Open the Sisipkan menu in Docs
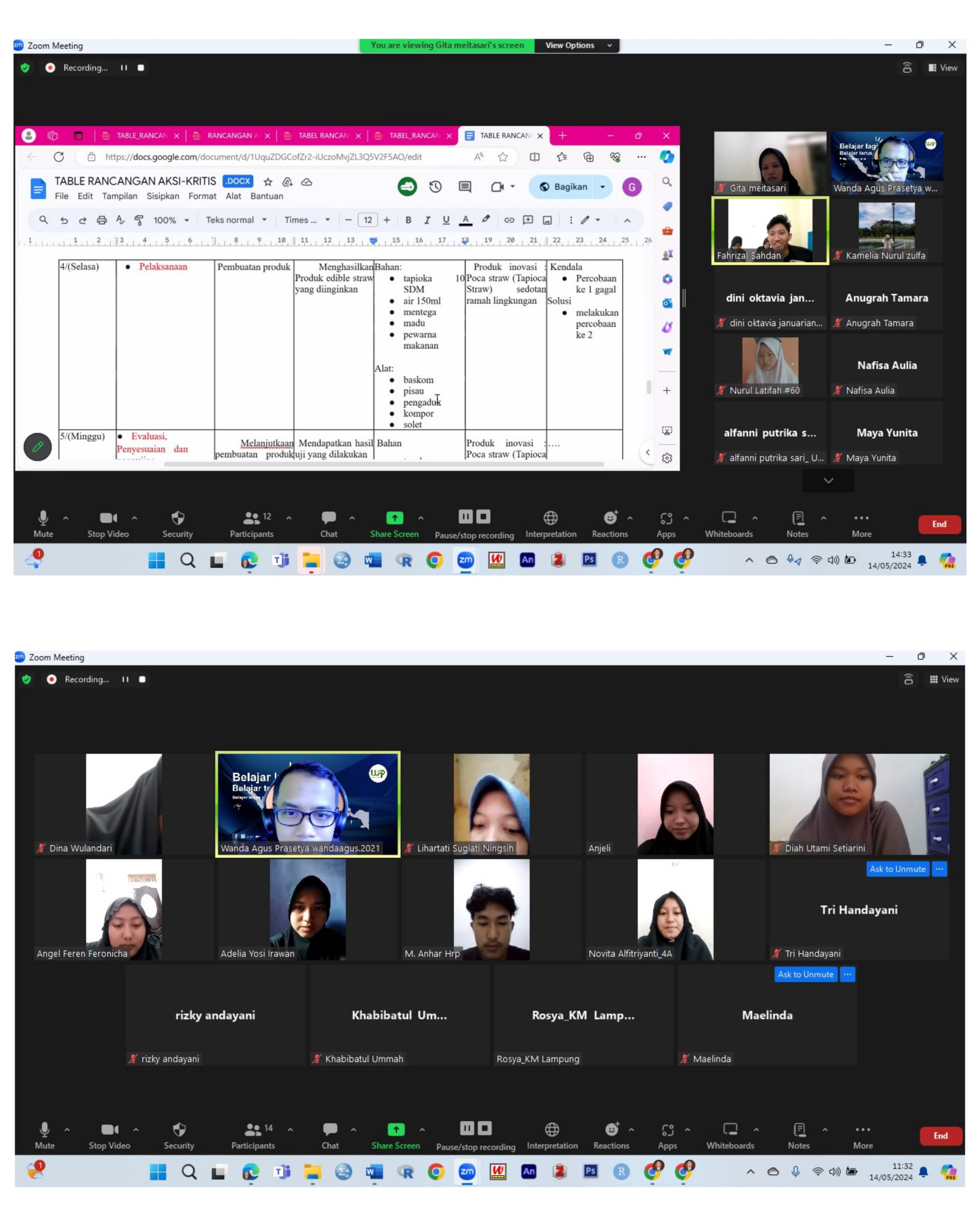This screenshot has height=1226, width=980. pyautogui.click(x=163, y=196)
